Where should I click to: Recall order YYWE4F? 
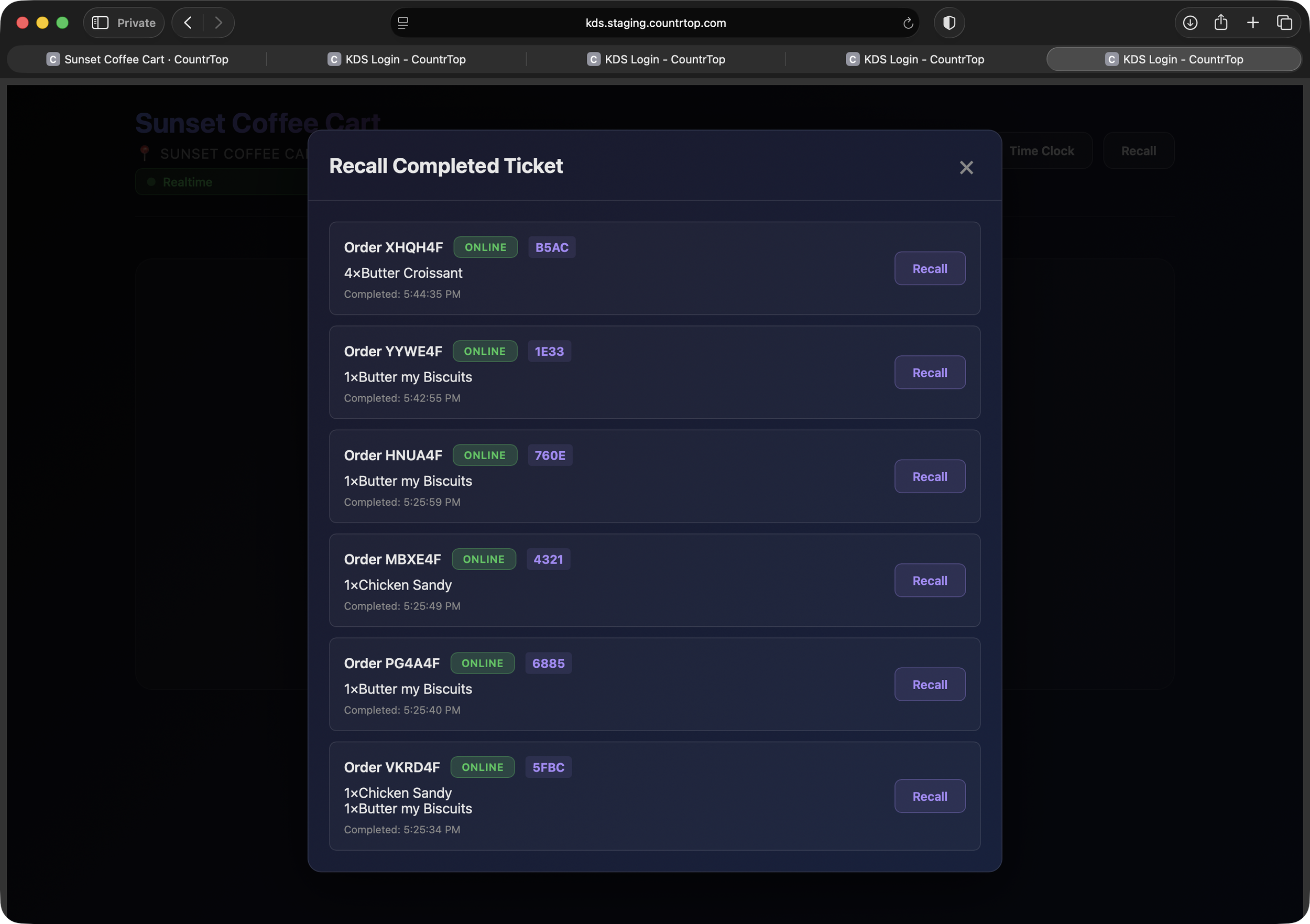(x=930, y=373)
